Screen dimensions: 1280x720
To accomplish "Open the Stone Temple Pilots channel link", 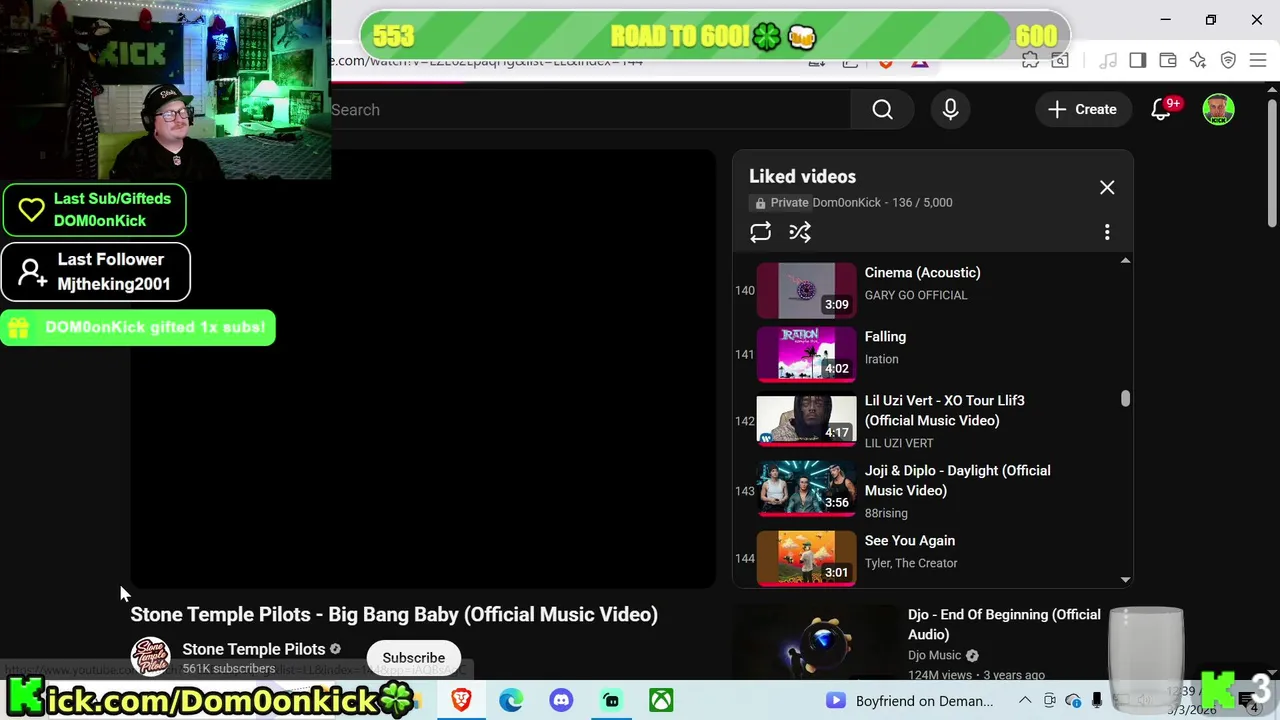I will [x=254, y=649].
